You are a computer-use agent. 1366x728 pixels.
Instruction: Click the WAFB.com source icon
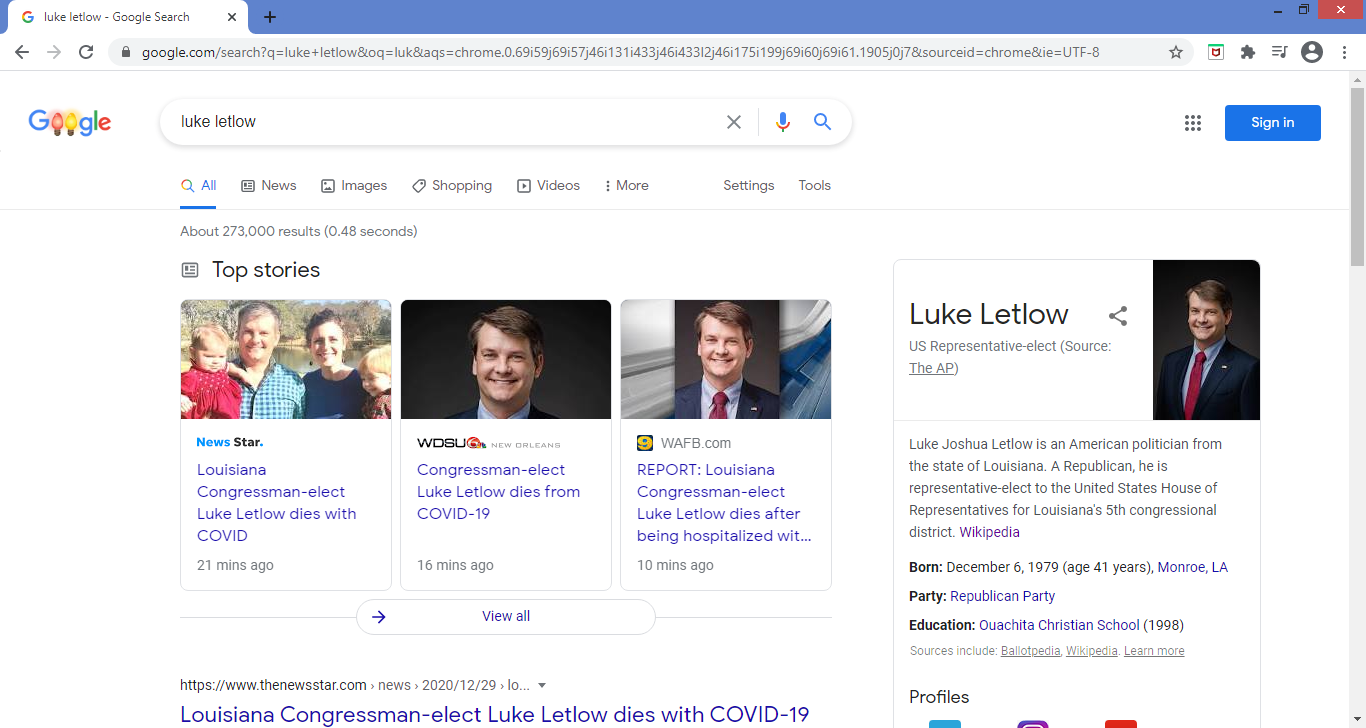645,443
